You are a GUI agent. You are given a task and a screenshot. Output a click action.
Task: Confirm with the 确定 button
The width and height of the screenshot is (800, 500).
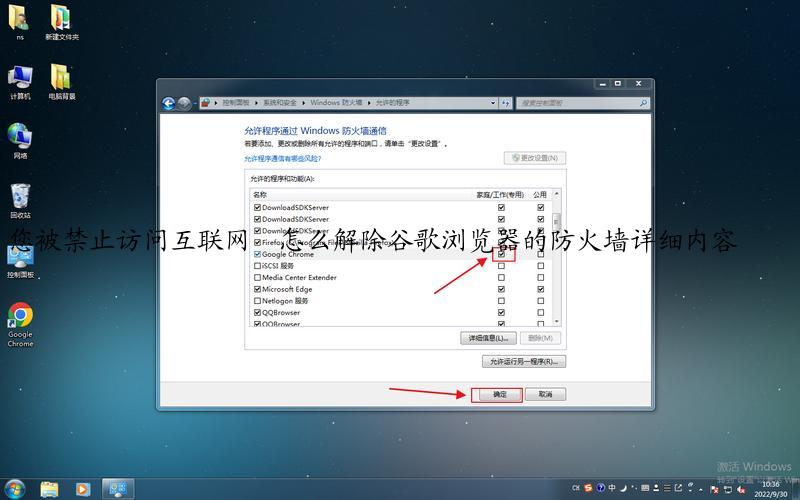point(499,394)
